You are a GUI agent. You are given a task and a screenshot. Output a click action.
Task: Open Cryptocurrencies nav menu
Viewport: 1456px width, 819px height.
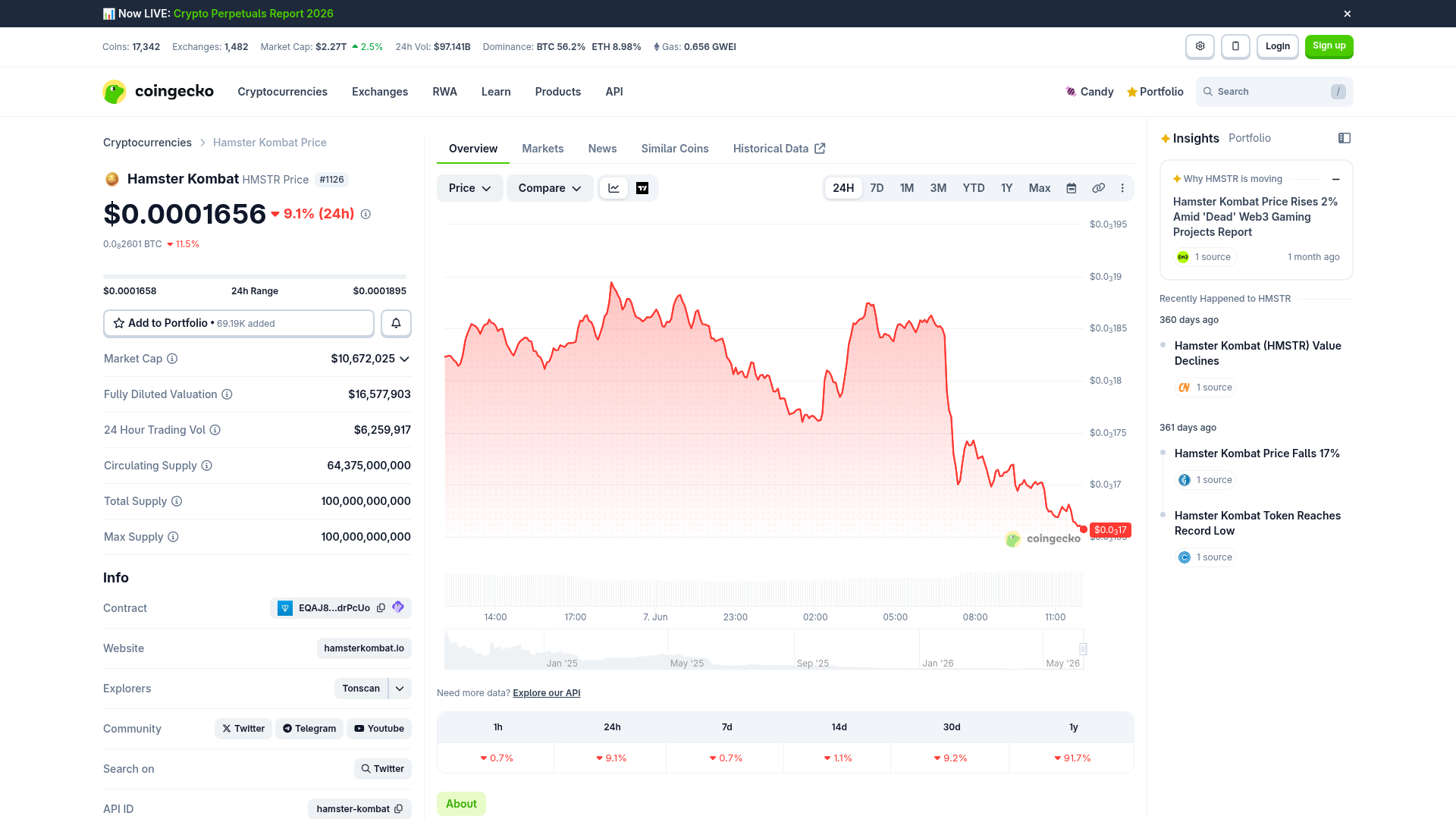point(282,92)
